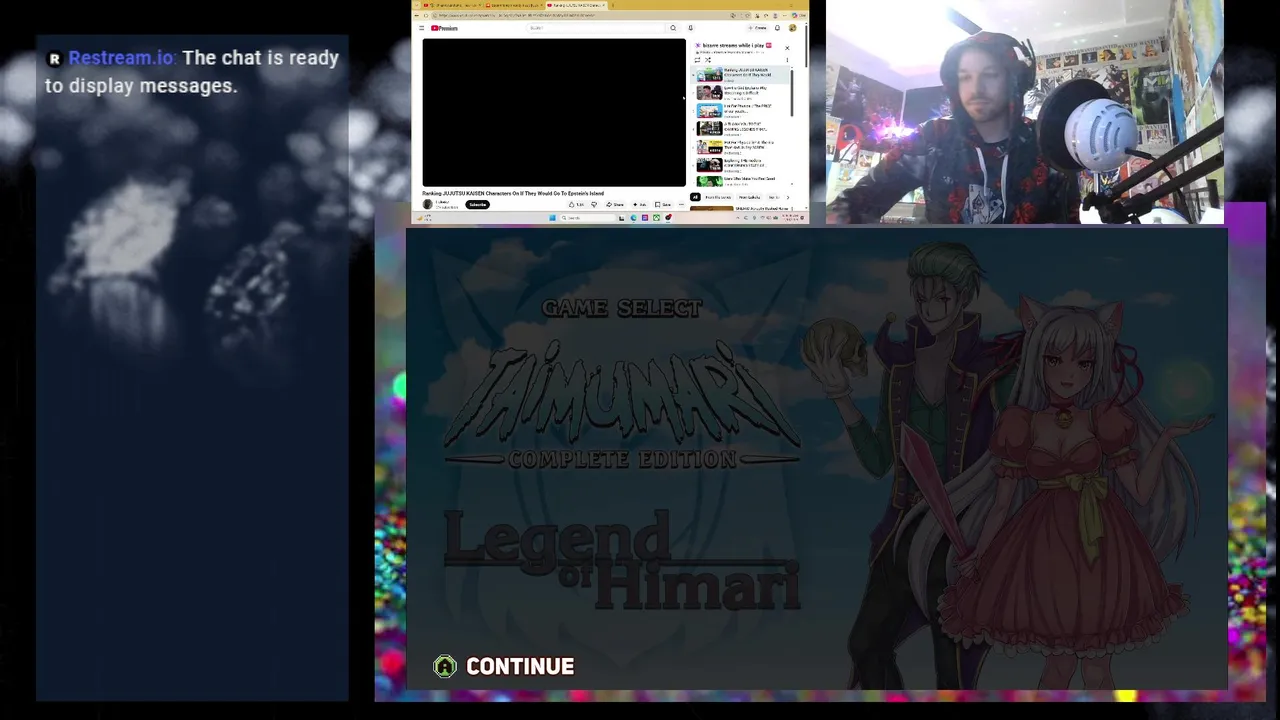
Task: Subscribe to the channel
Action: 477,204
